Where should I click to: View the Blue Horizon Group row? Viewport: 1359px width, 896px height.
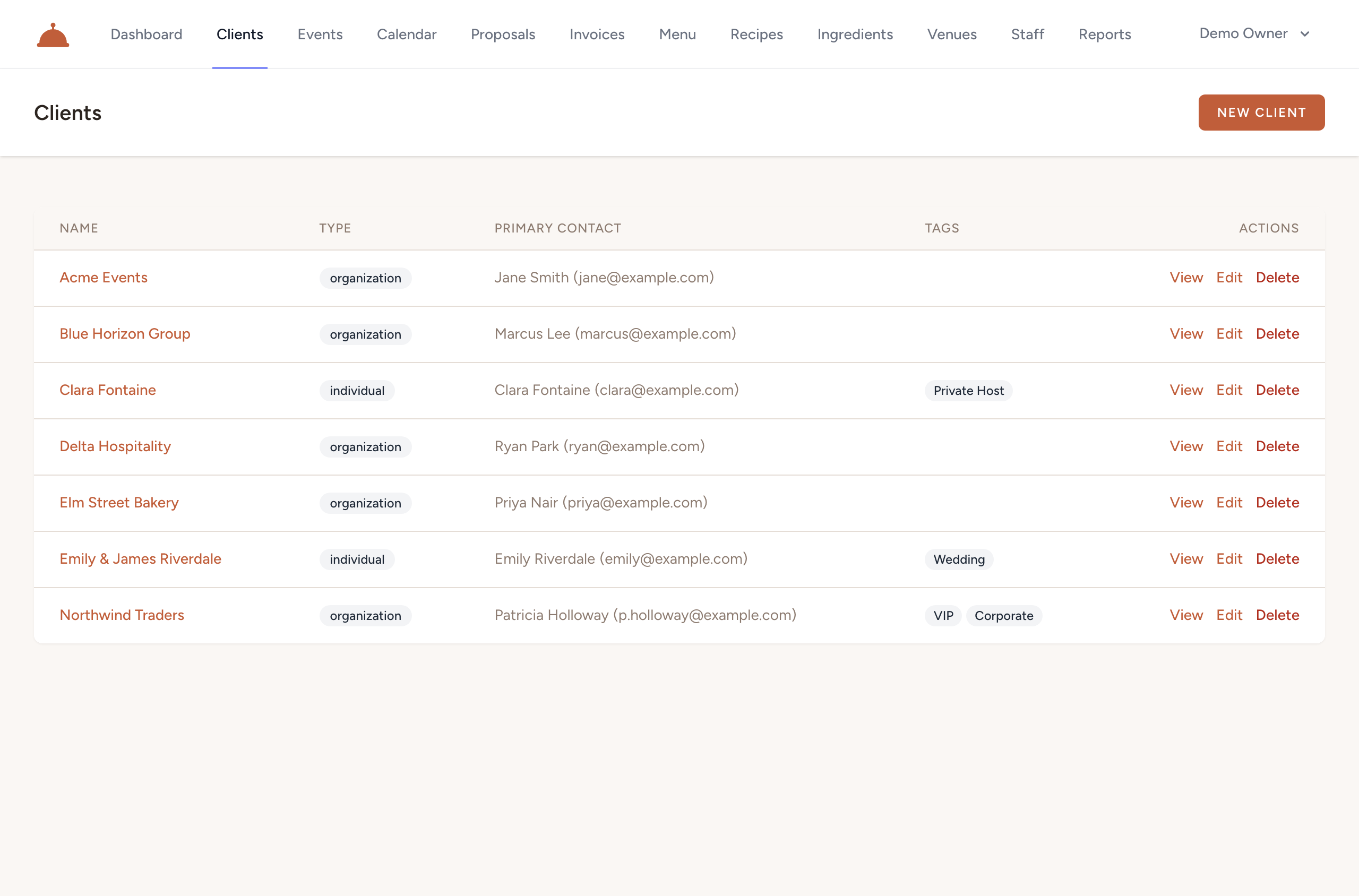[1186, 334]
